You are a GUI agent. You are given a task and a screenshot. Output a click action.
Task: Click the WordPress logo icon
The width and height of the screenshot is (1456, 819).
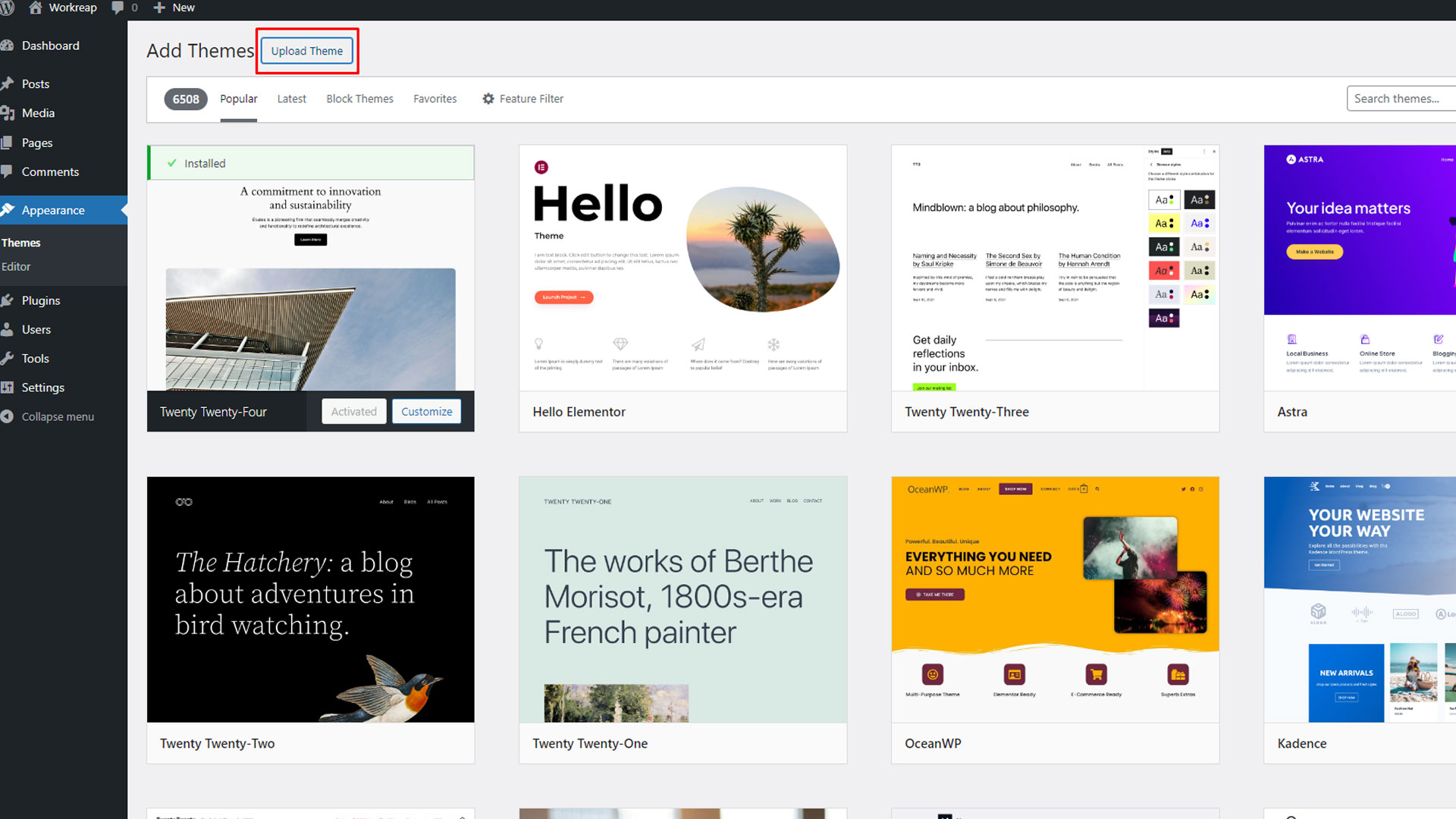pyautogui.click(x=7, y=8)
